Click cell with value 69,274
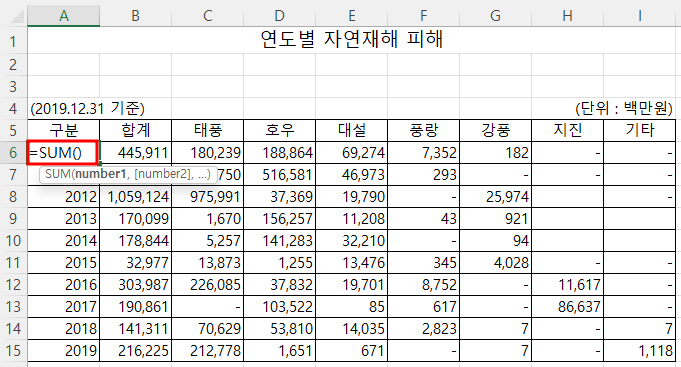This screenshot has height=367, width=681. point(352,152)
